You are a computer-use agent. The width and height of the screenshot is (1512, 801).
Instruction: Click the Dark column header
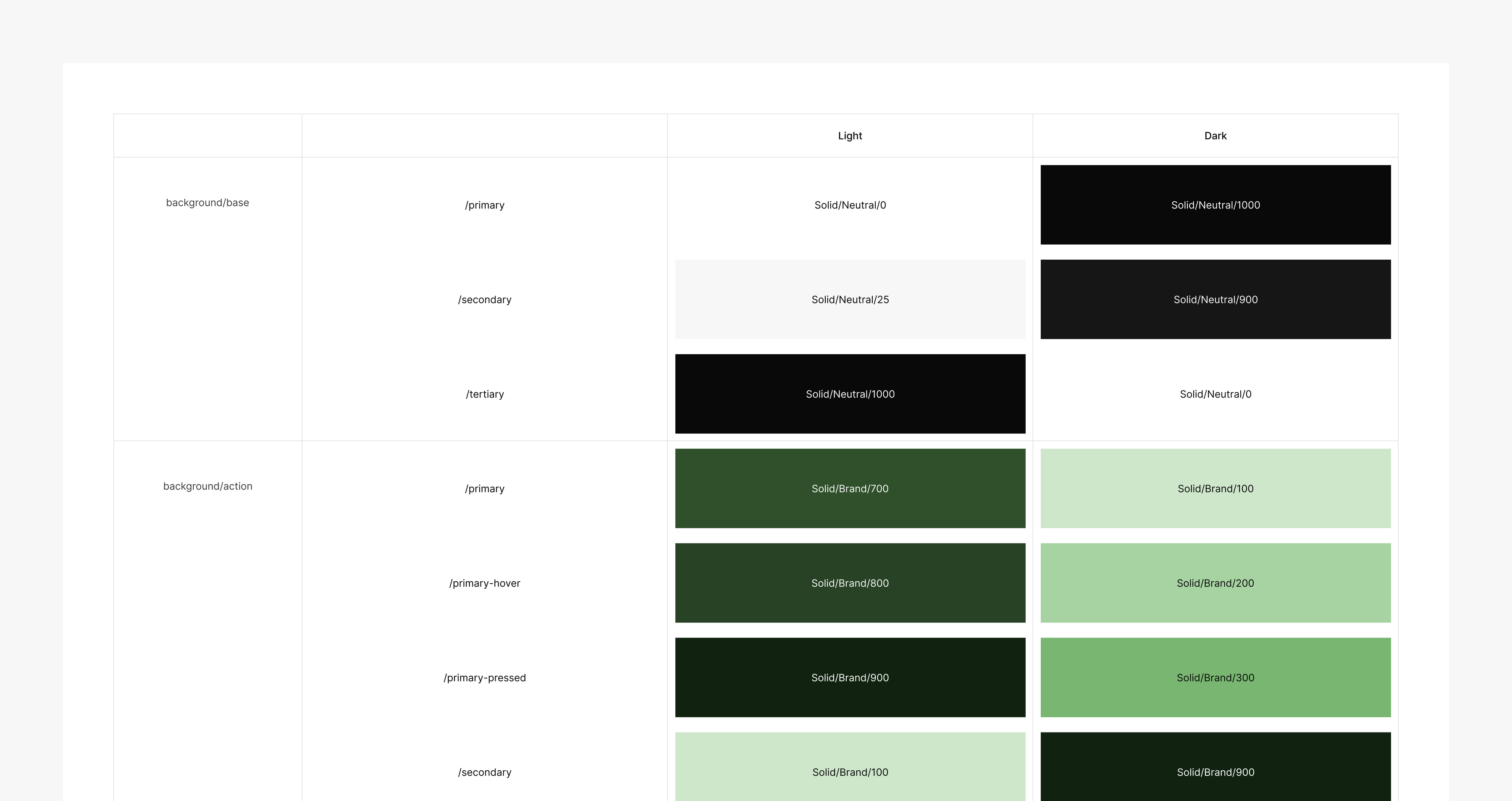coord(1215,136)
